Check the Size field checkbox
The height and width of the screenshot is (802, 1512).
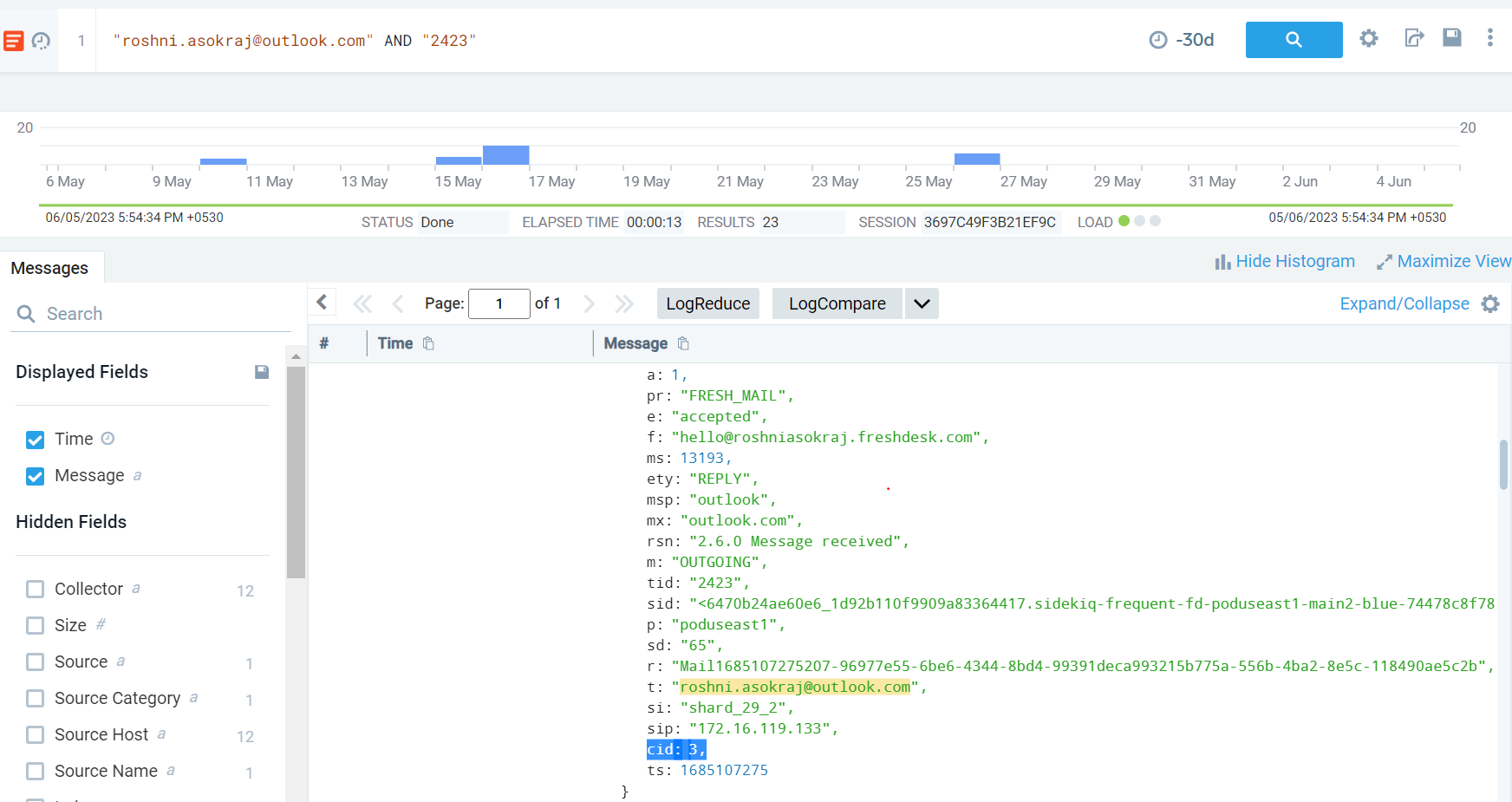point(35,626)
